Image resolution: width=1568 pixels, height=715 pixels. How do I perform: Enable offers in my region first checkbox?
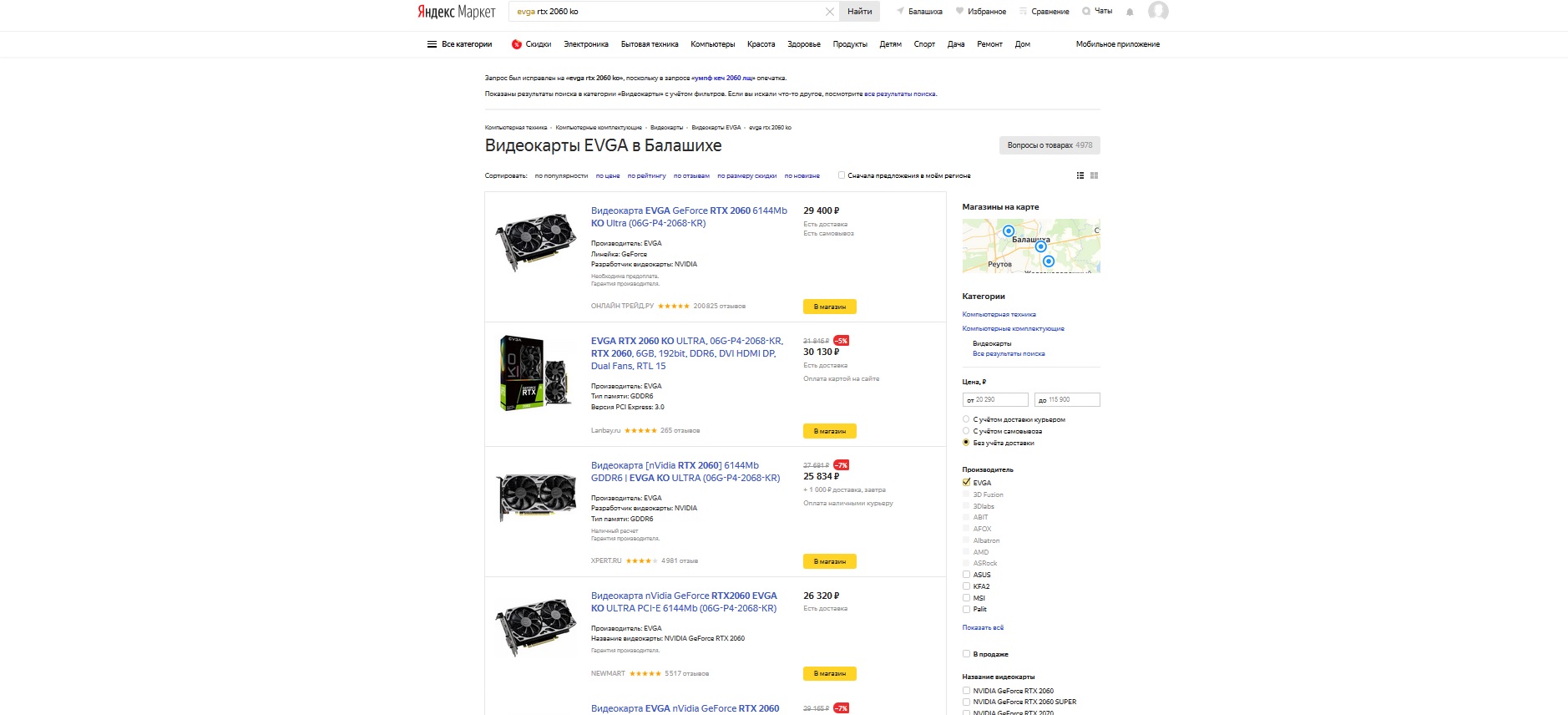point(842,175)
